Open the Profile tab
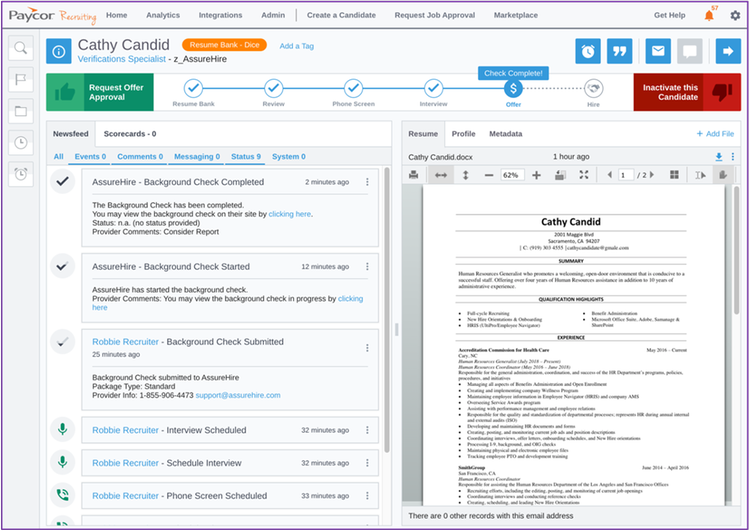The width and height of the screenshot is (750, 531). [463, 133]
